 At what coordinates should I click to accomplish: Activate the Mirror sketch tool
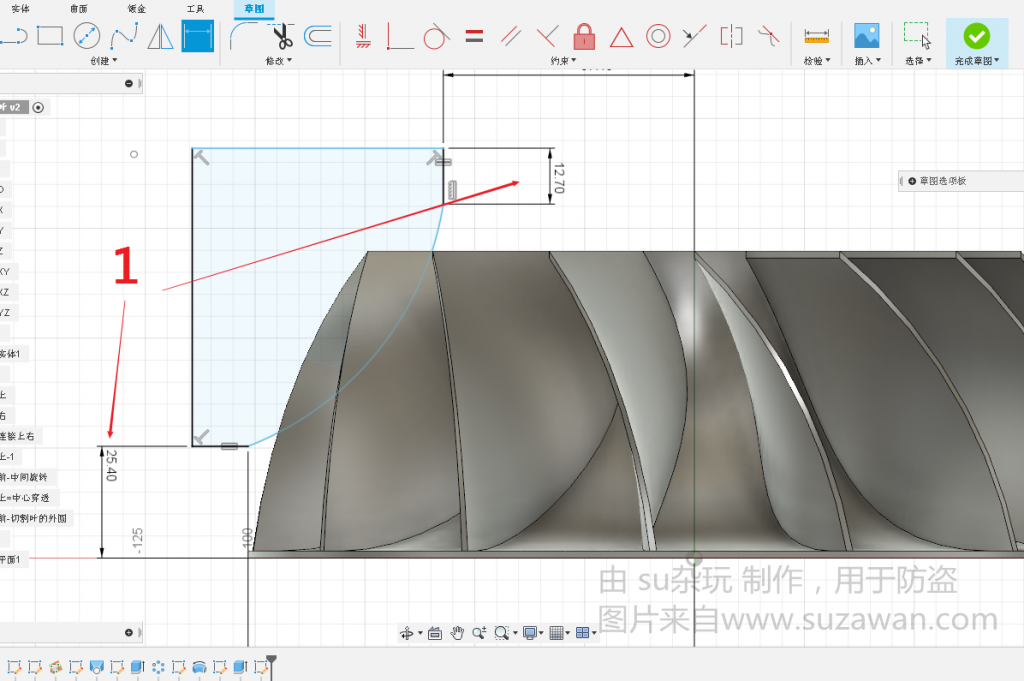pos(160,36)
